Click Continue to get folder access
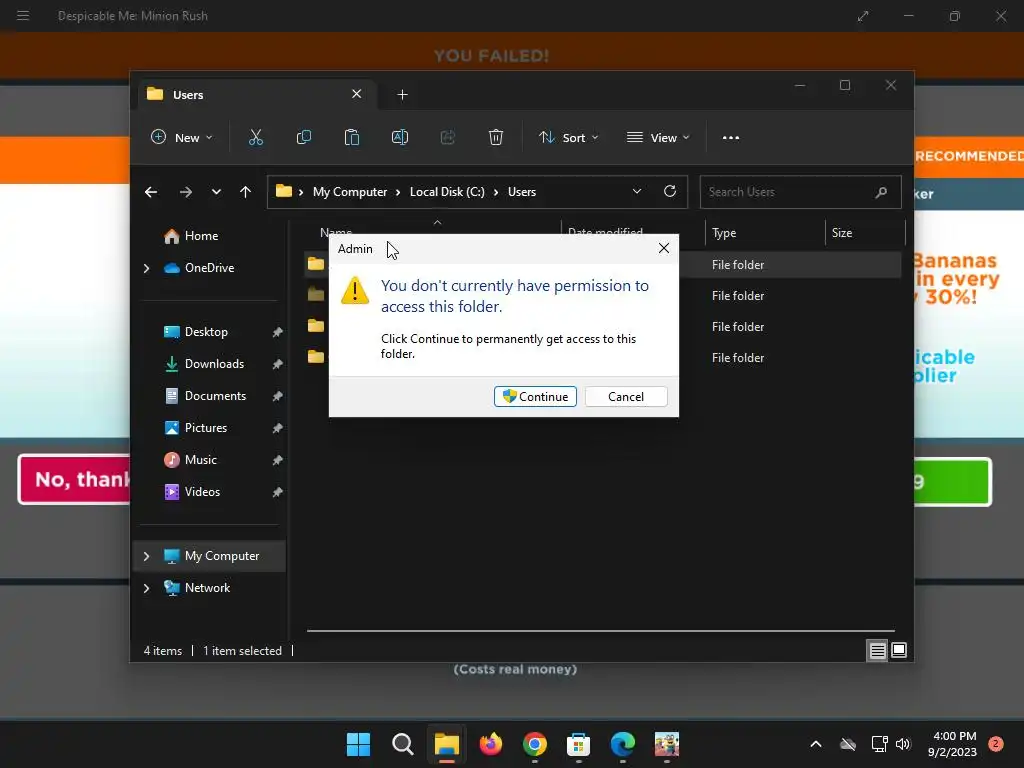Image resolution: width=1024 pixels, height=768 pixels. click(536, 396)
